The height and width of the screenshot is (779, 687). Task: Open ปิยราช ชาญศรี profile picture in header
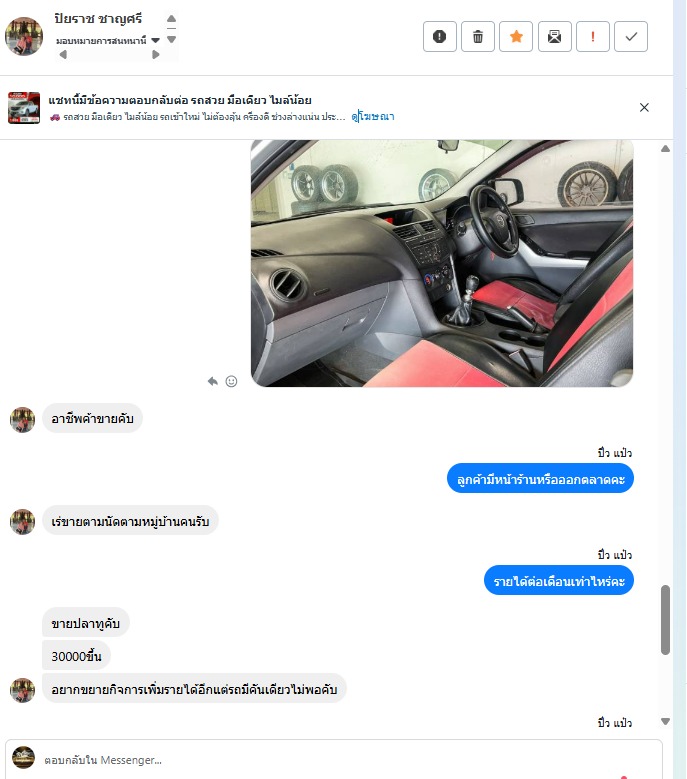pyautogui.click(x=24, y=36)
